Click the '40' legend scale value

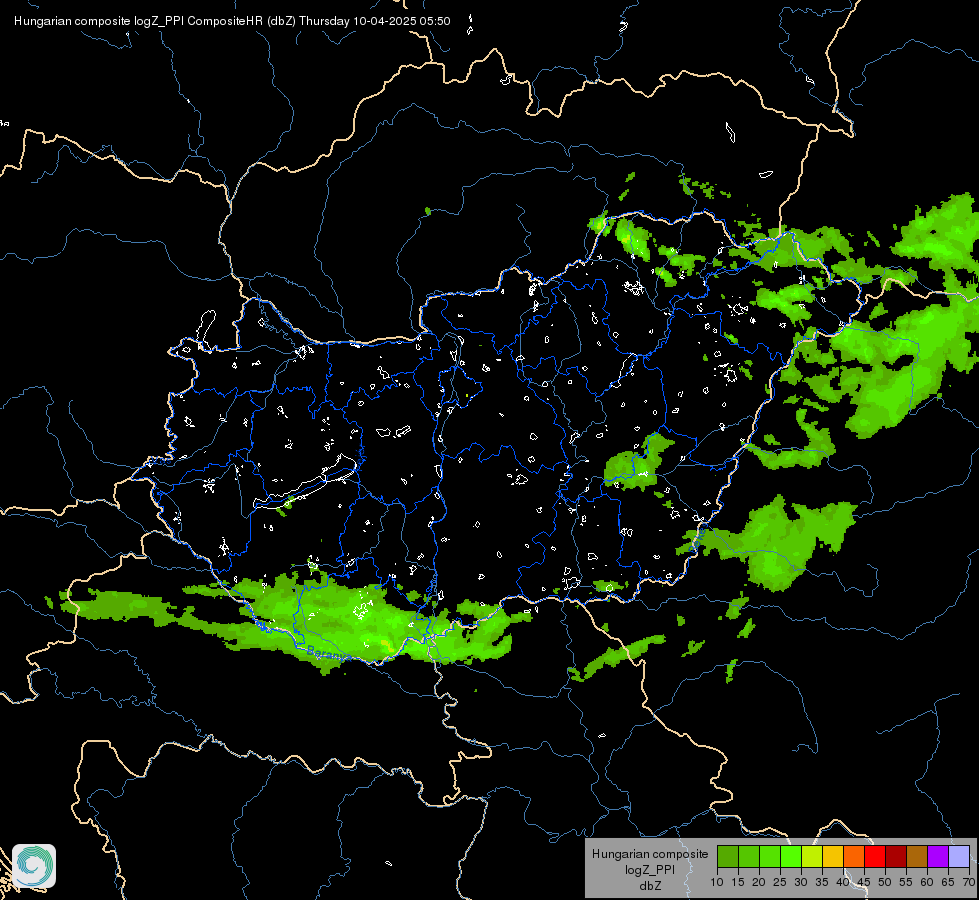coord(843,883)
